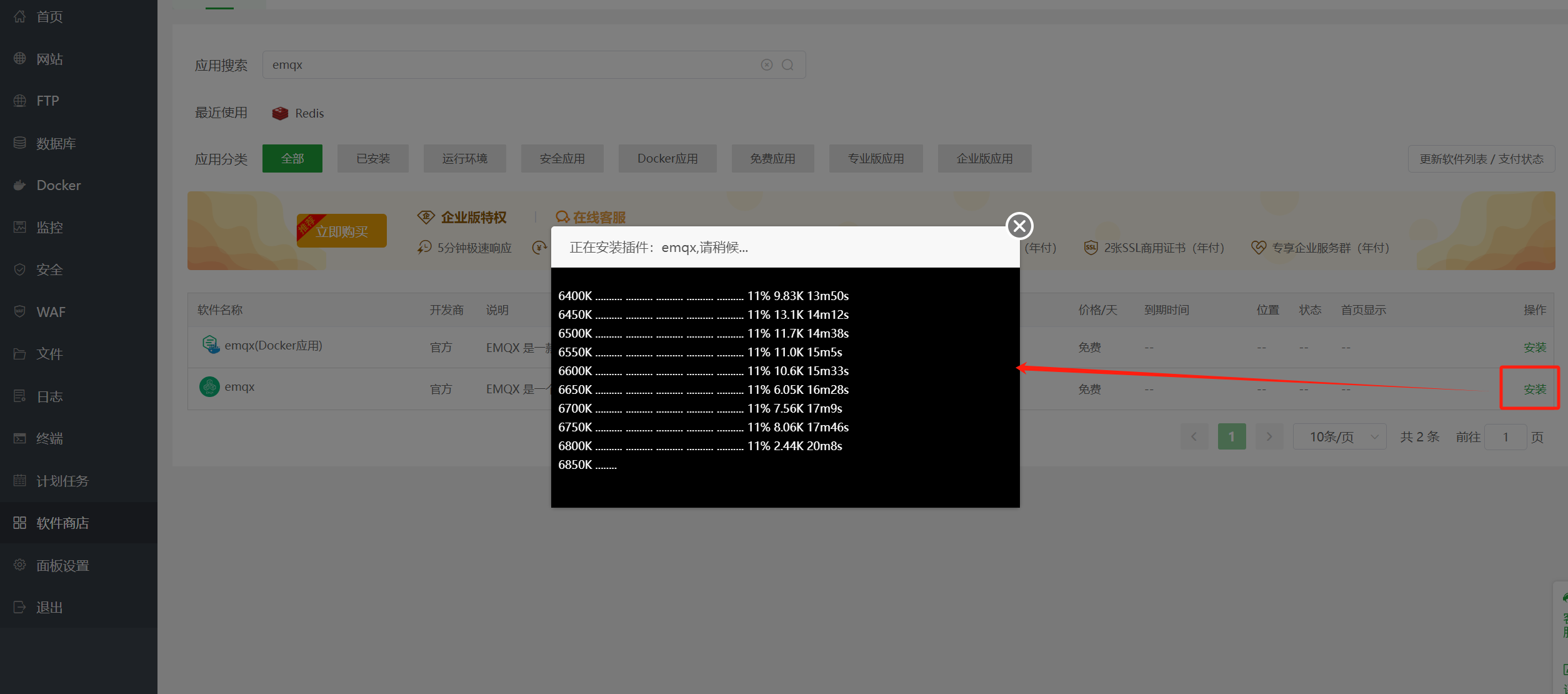The height and width of the screenshot is (694, 1568).
Task: Click the emqx(Docker应用) name text
Action: point(274,345)
